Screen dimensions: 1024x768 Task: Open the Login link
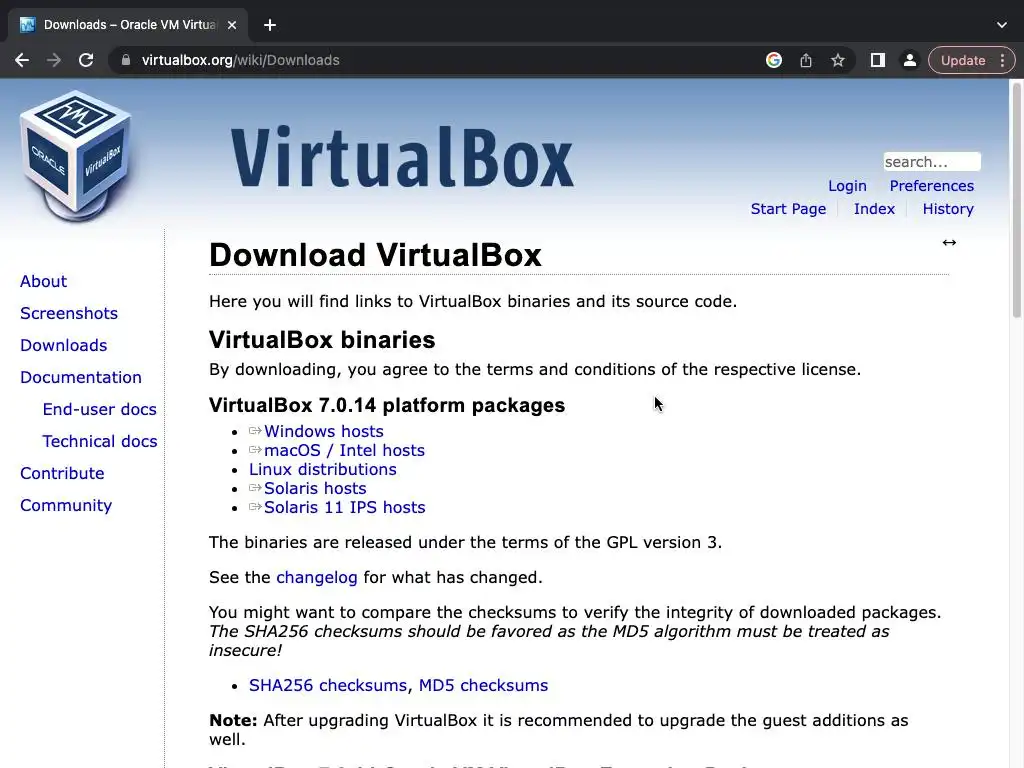847,186
